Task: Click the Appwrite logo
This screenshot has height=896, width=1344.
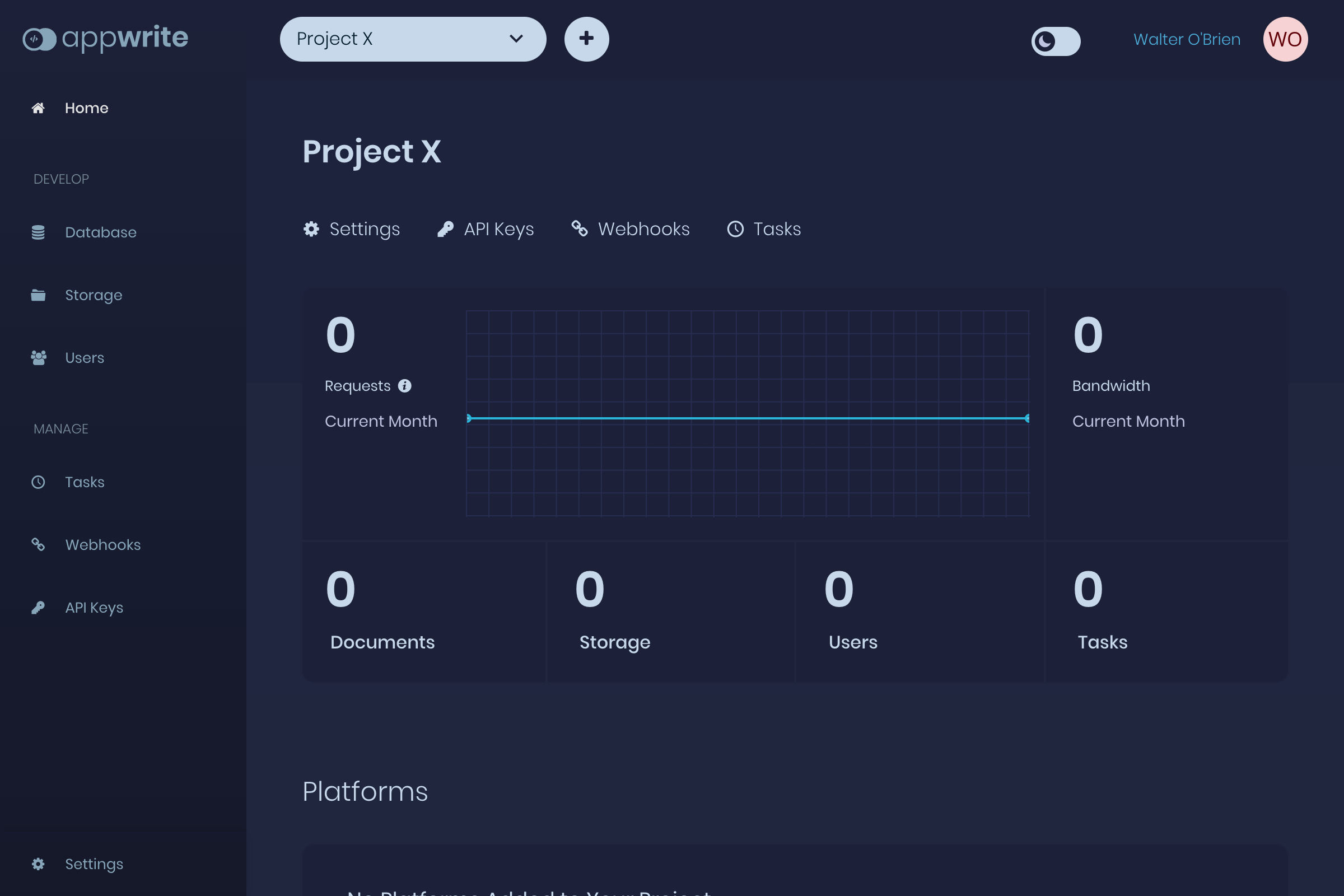Action: (x=105, y=38)
